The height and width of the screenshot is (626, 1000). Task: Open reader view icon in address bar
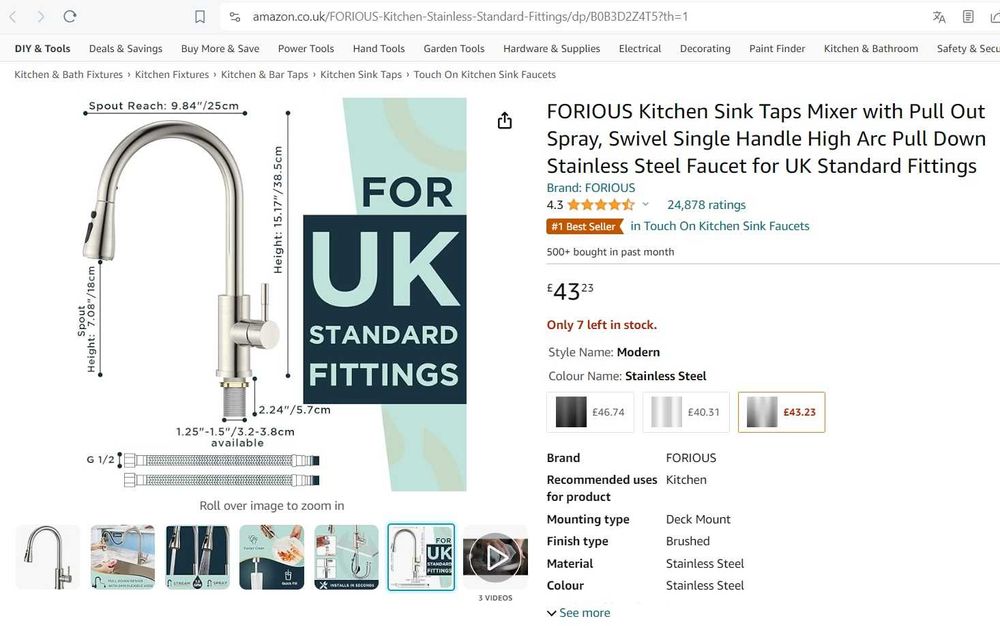pyautogui.click(x=968, y=17)
